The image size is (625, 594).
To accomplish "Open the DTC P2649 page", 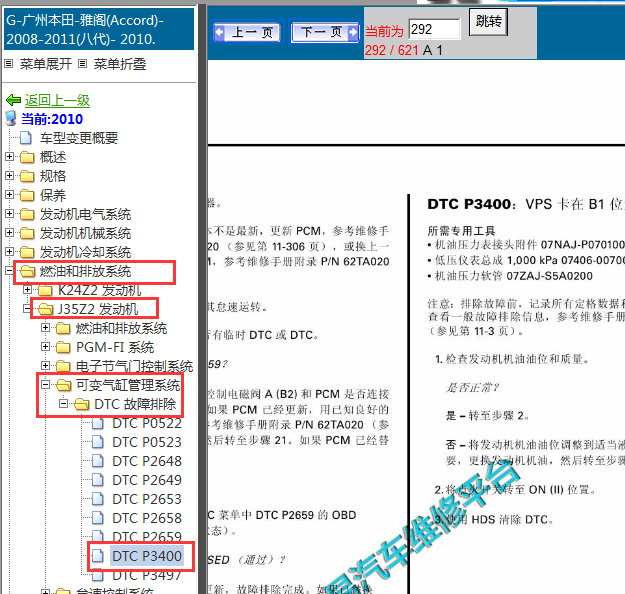I will [x=147, y=480].
